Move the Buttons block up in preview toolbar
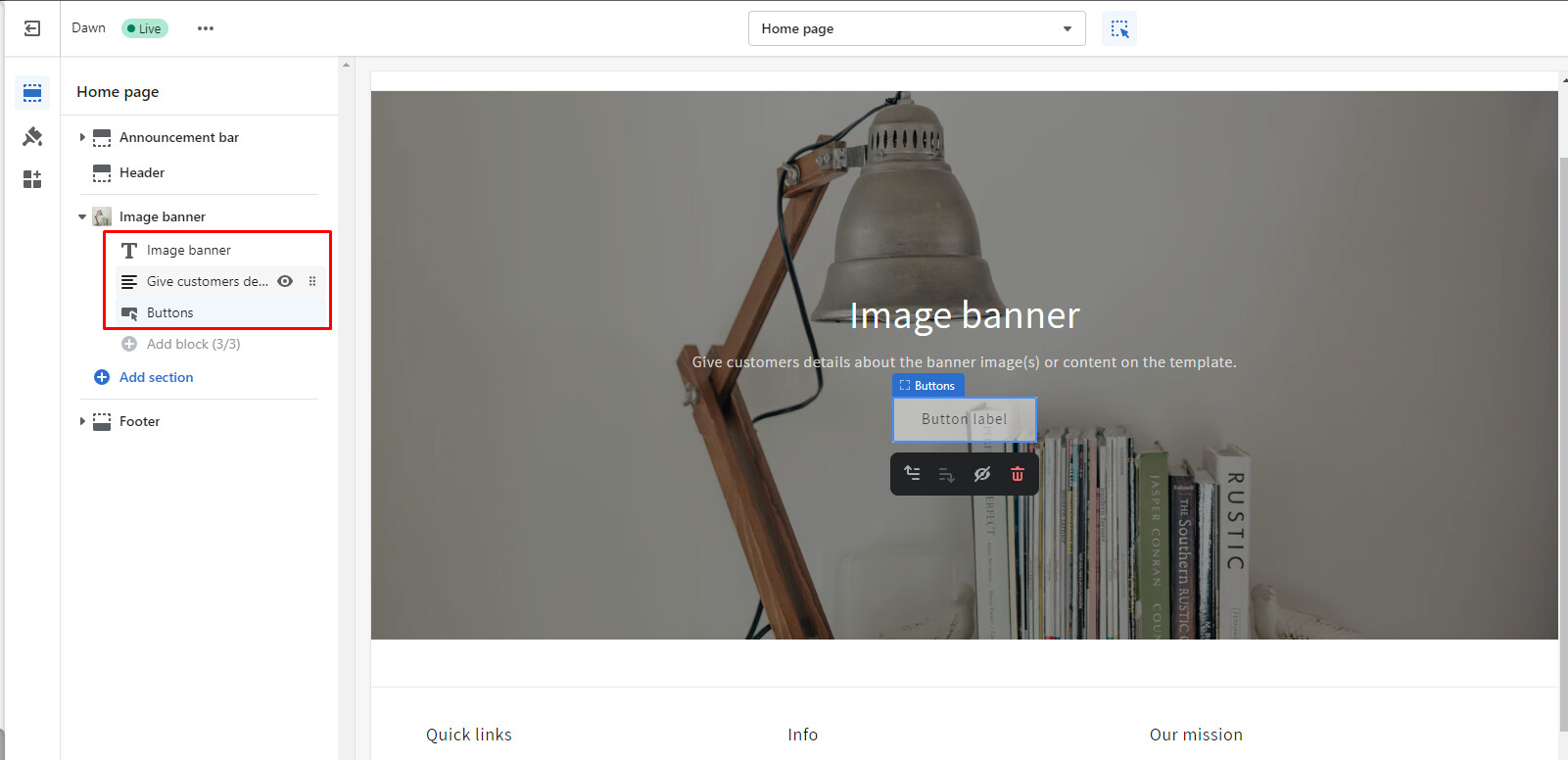 [912, 474]
